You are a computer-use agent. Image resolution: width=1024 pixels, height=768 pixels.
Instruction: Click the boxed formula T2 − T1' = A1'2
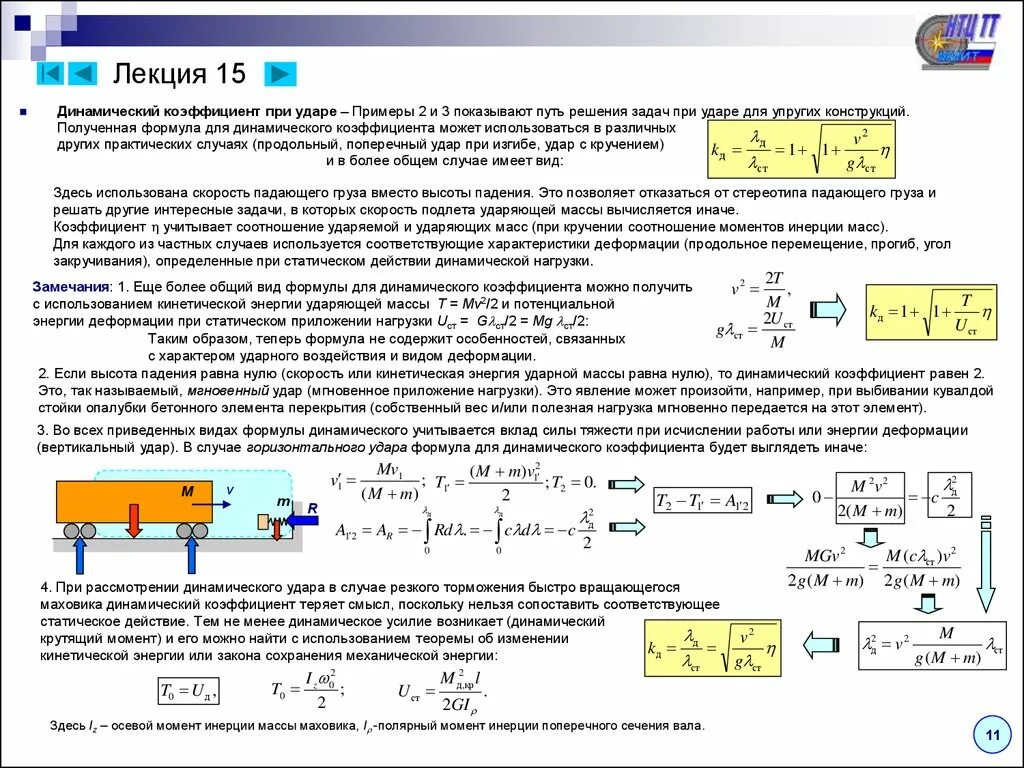[703, 501]
